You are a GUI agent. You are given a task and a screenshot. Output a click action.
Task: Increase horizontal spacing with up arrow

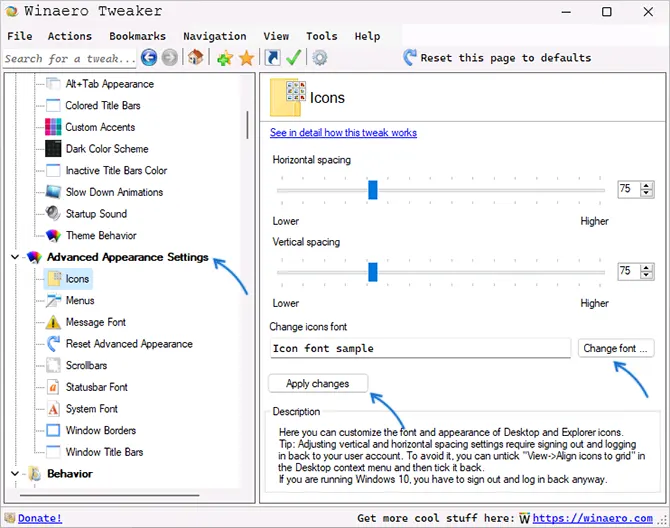(x=646, y=185)
